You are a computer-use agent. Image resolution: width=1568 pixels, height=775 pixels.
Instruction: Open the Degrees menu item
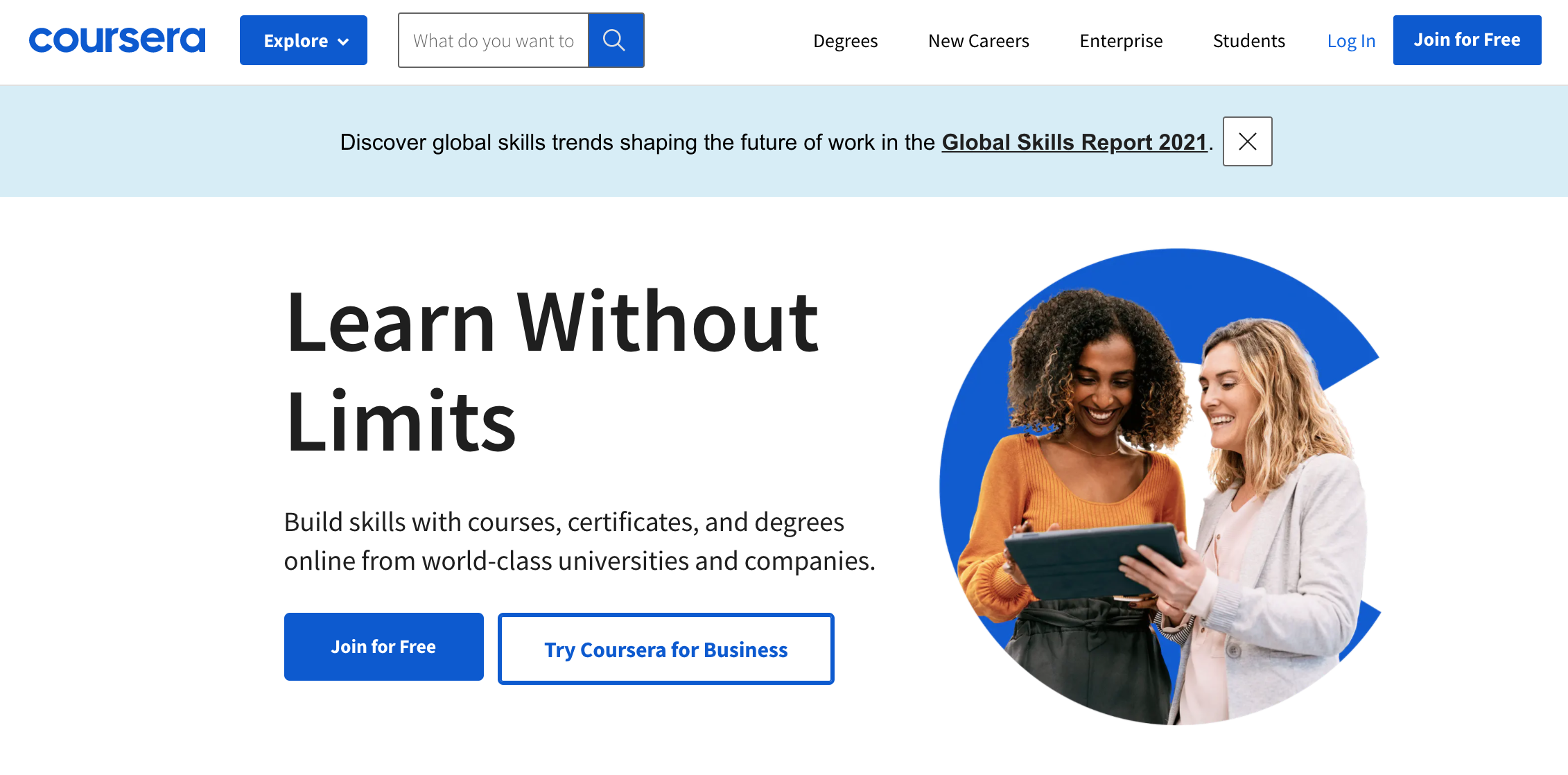(845, 41)
